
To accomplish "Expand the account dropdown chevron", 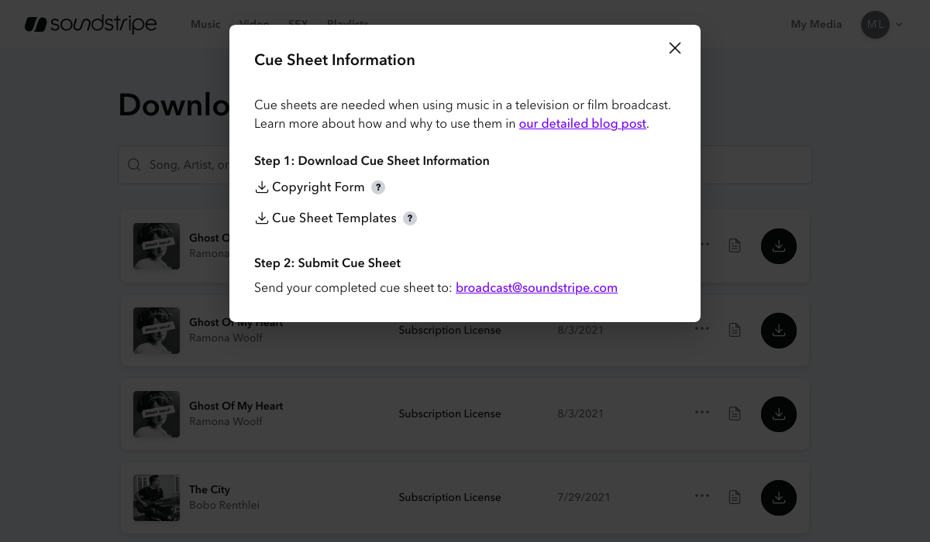I will click(899, 25).
